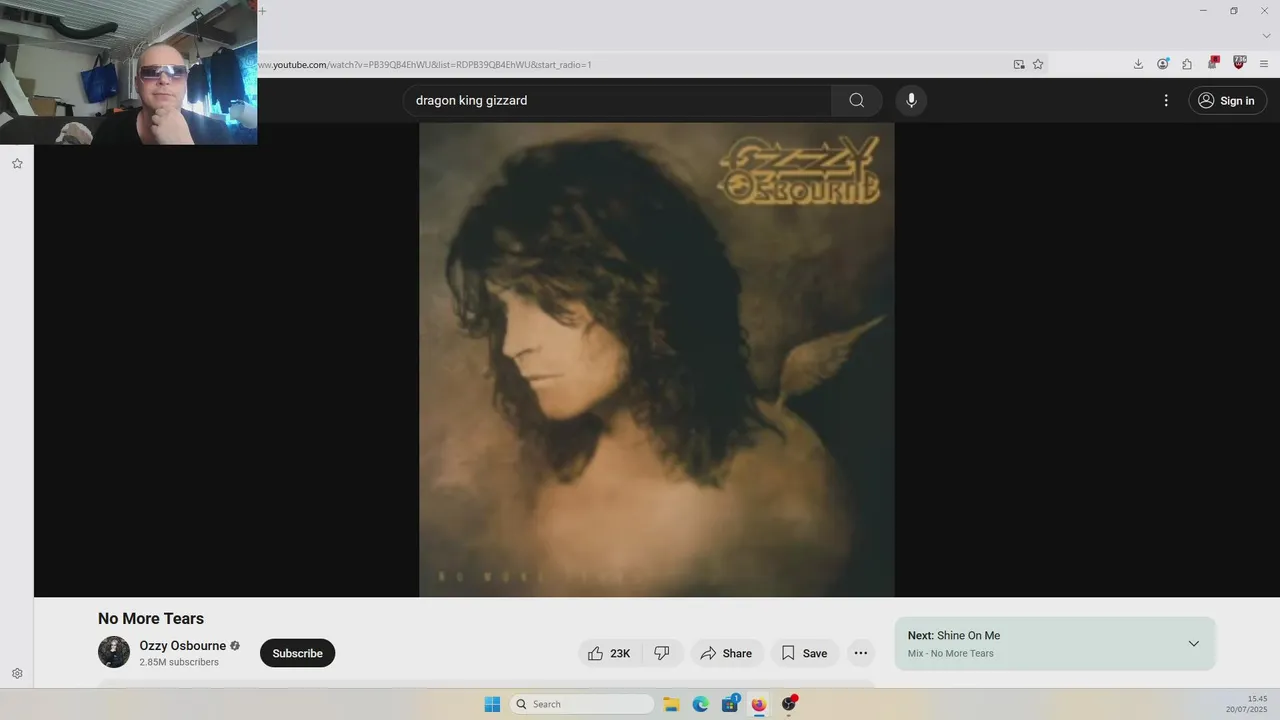Launch Microsoft Edge from the taskbar

point(701,704)
